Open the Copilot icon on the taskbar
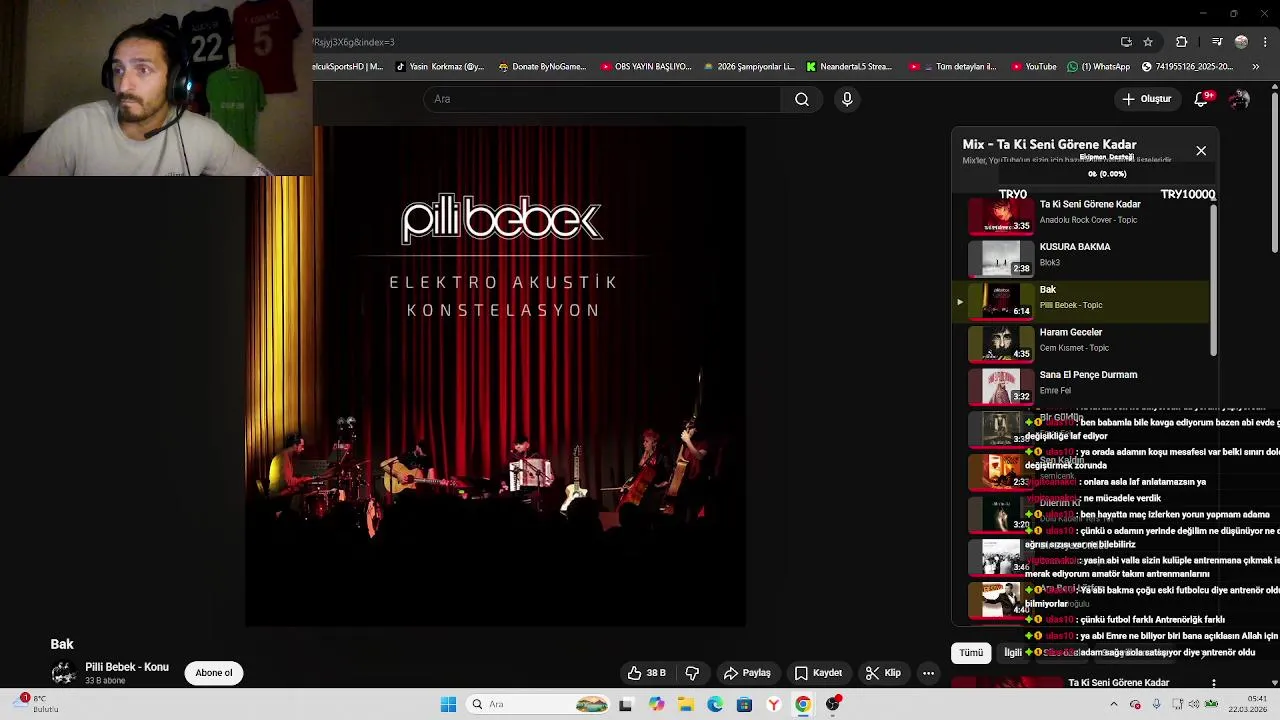 pyautogui.click(x=656, y=705)
